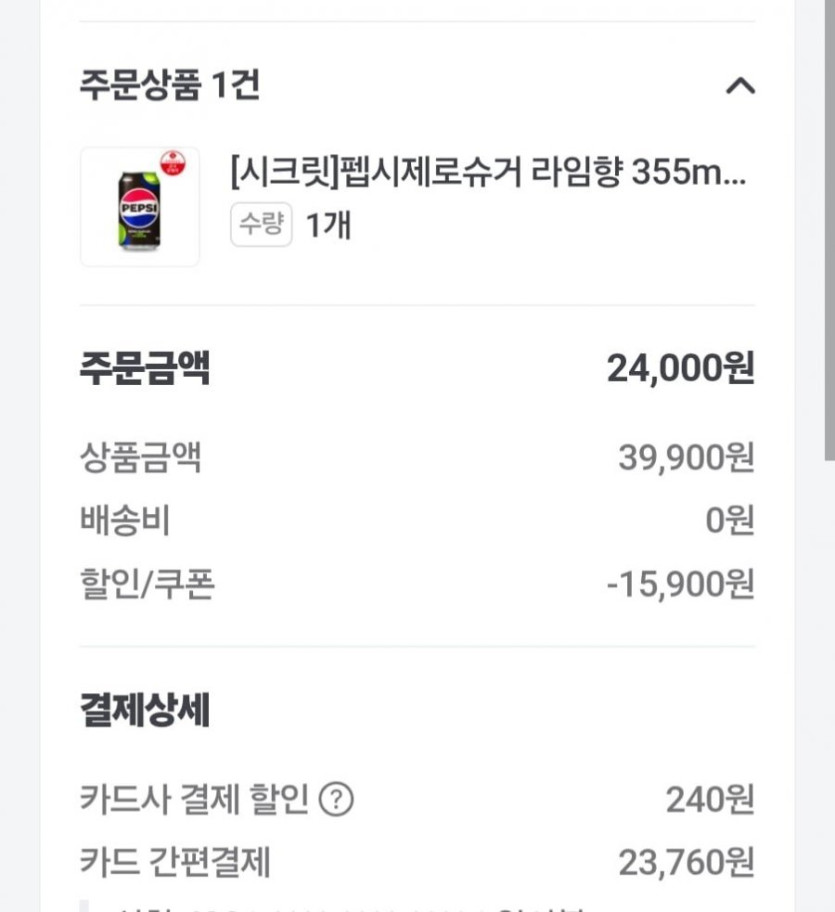Click the 0원 shipping fee value

729,521
